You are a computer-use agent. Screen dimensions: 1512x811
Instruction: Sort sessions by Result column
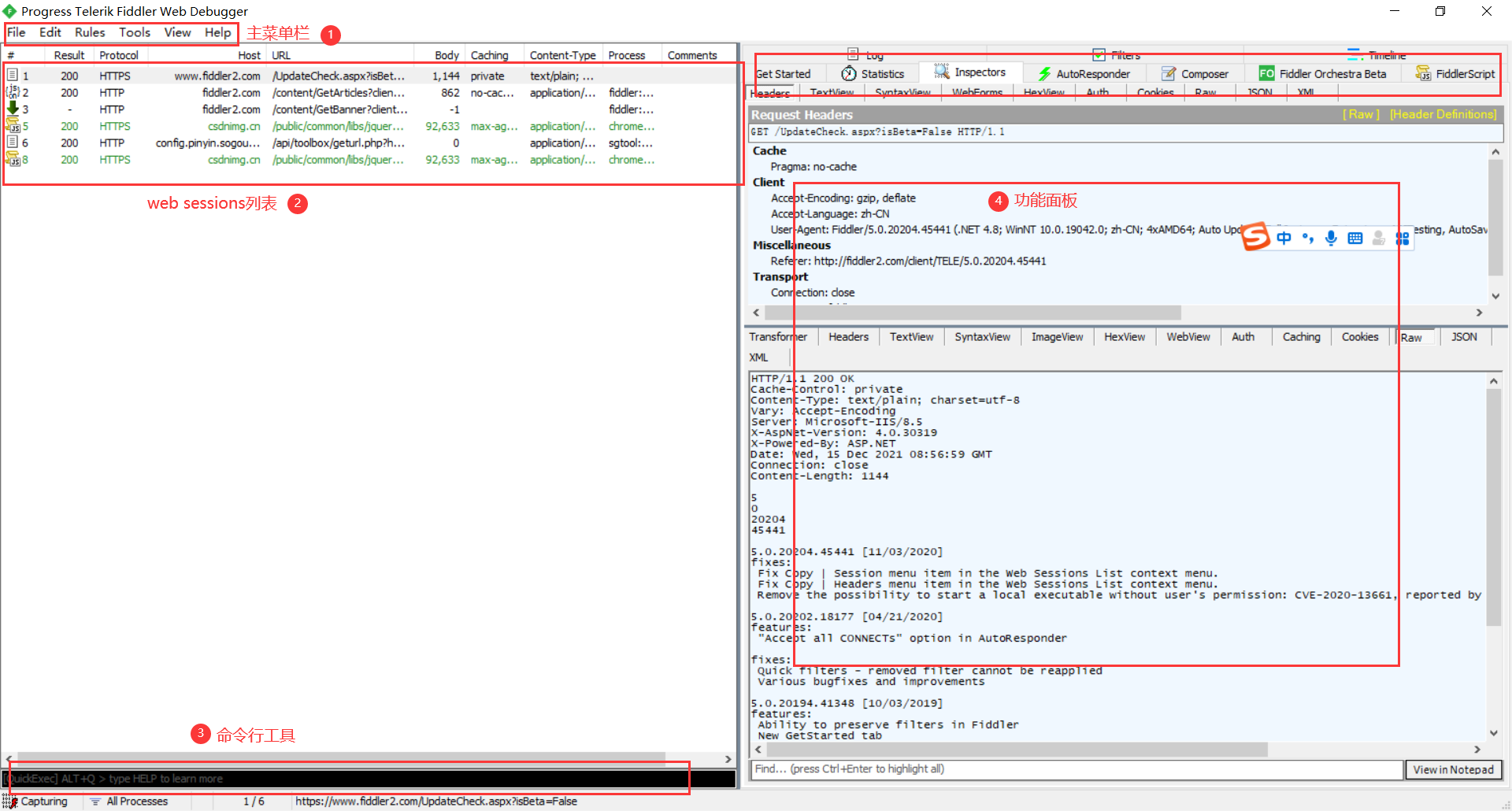pyautogui.click(x=69, y=55)
